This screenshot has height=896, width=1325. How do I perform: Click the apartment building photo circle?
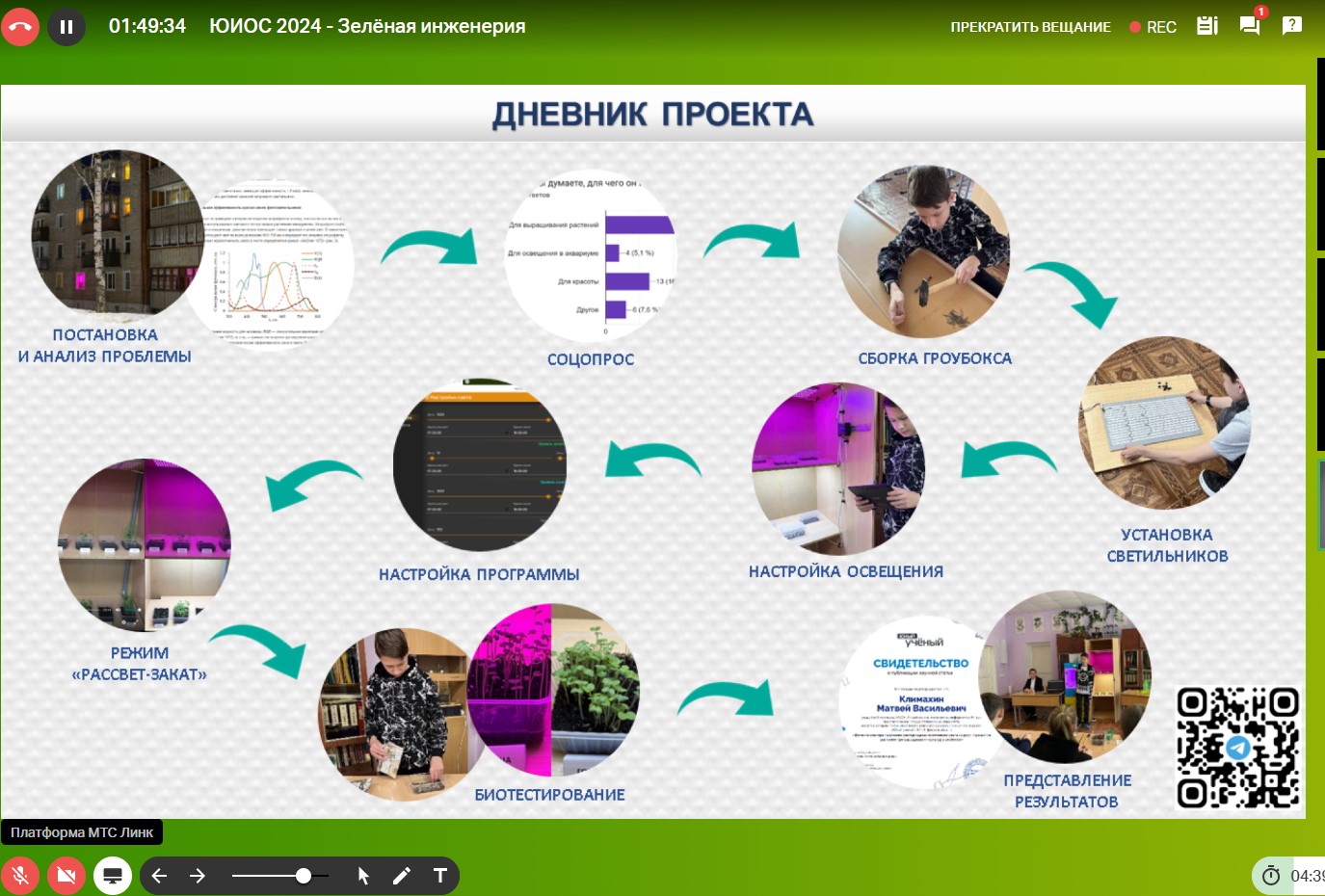click(x=118, y=234)
